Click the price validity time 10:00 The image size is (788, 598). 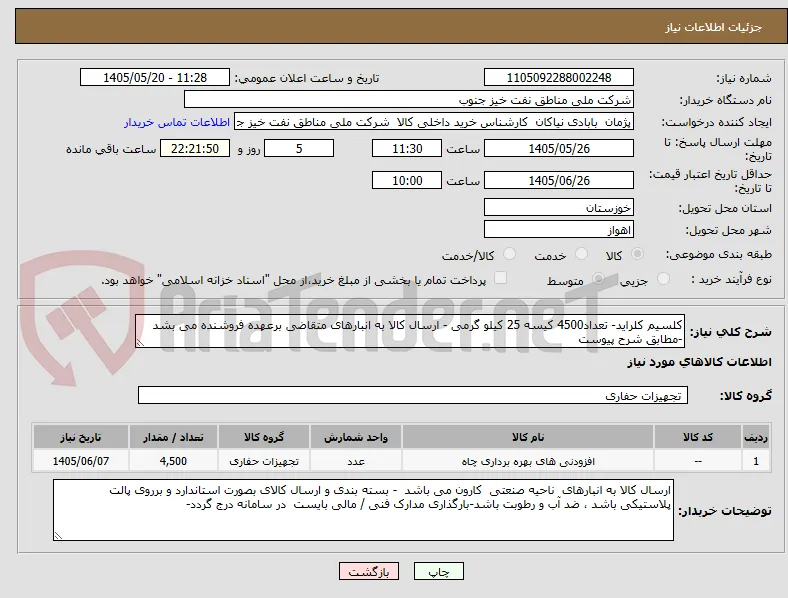407,180
